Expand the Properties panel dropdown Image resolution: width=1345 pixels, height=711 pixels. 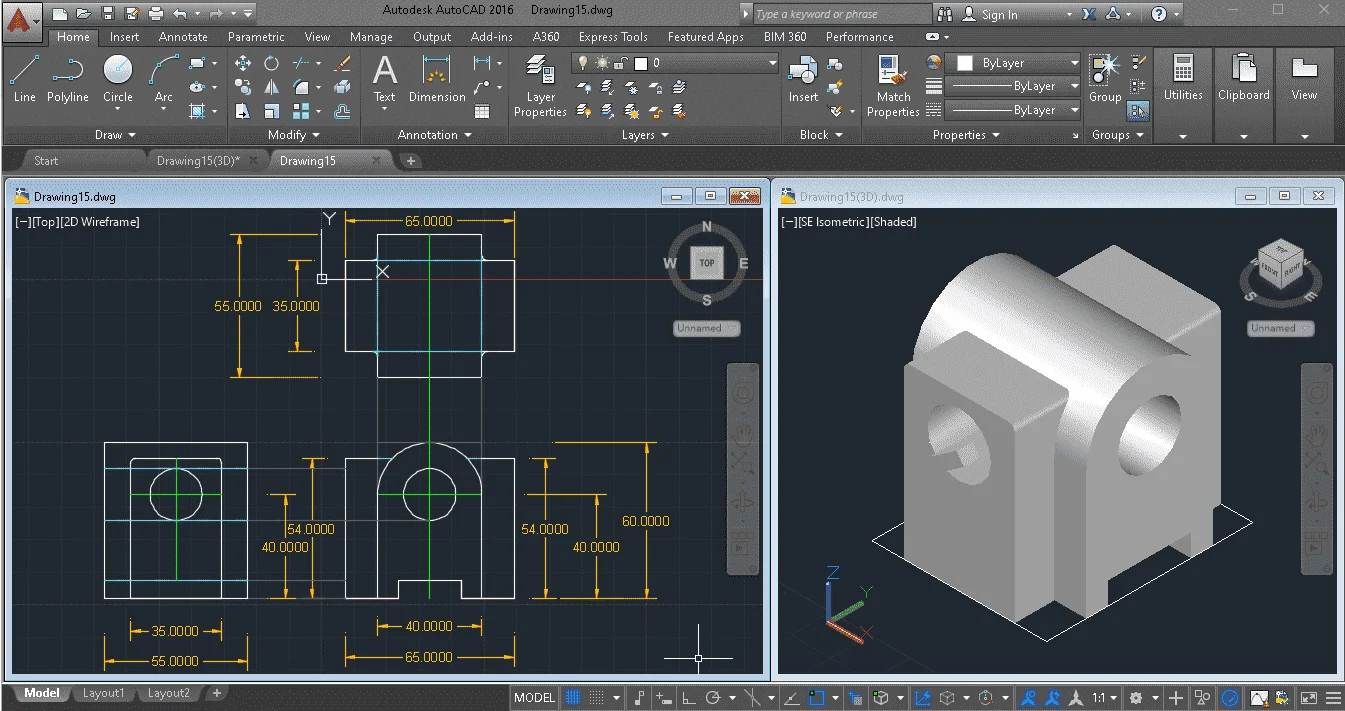[966, 135]
